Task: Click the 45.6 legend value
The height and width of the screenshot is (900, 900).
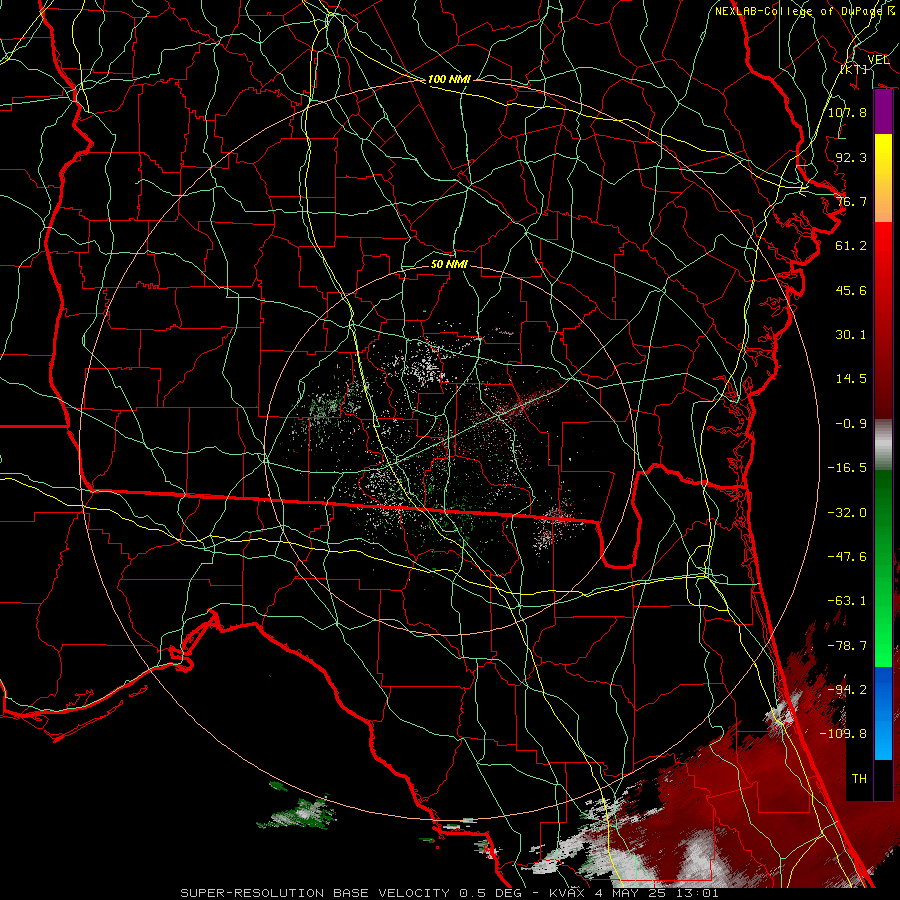Action: [x=851, y=290]
